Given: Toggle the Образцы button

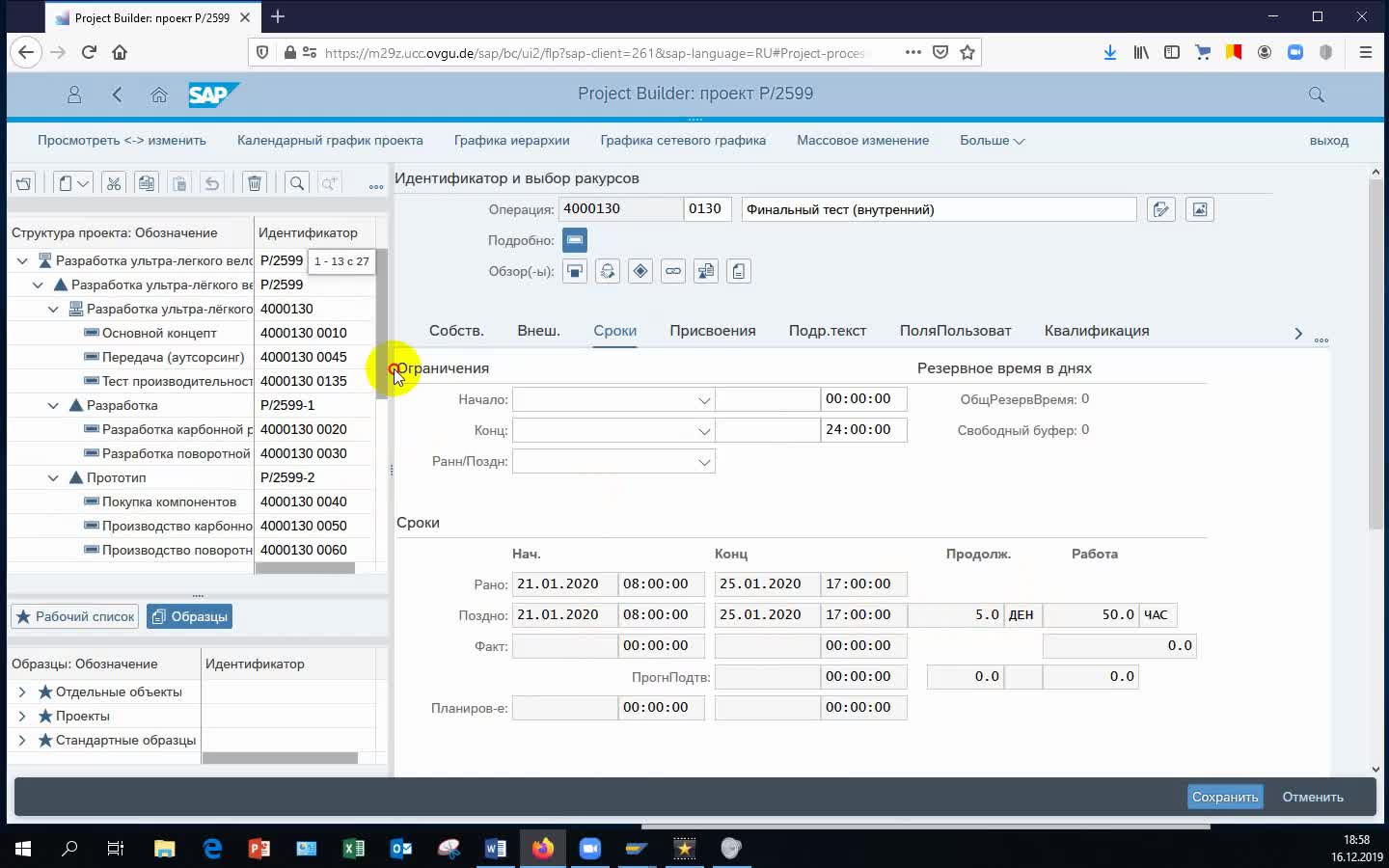Looking at the screenshot, I should coord(189,616).
